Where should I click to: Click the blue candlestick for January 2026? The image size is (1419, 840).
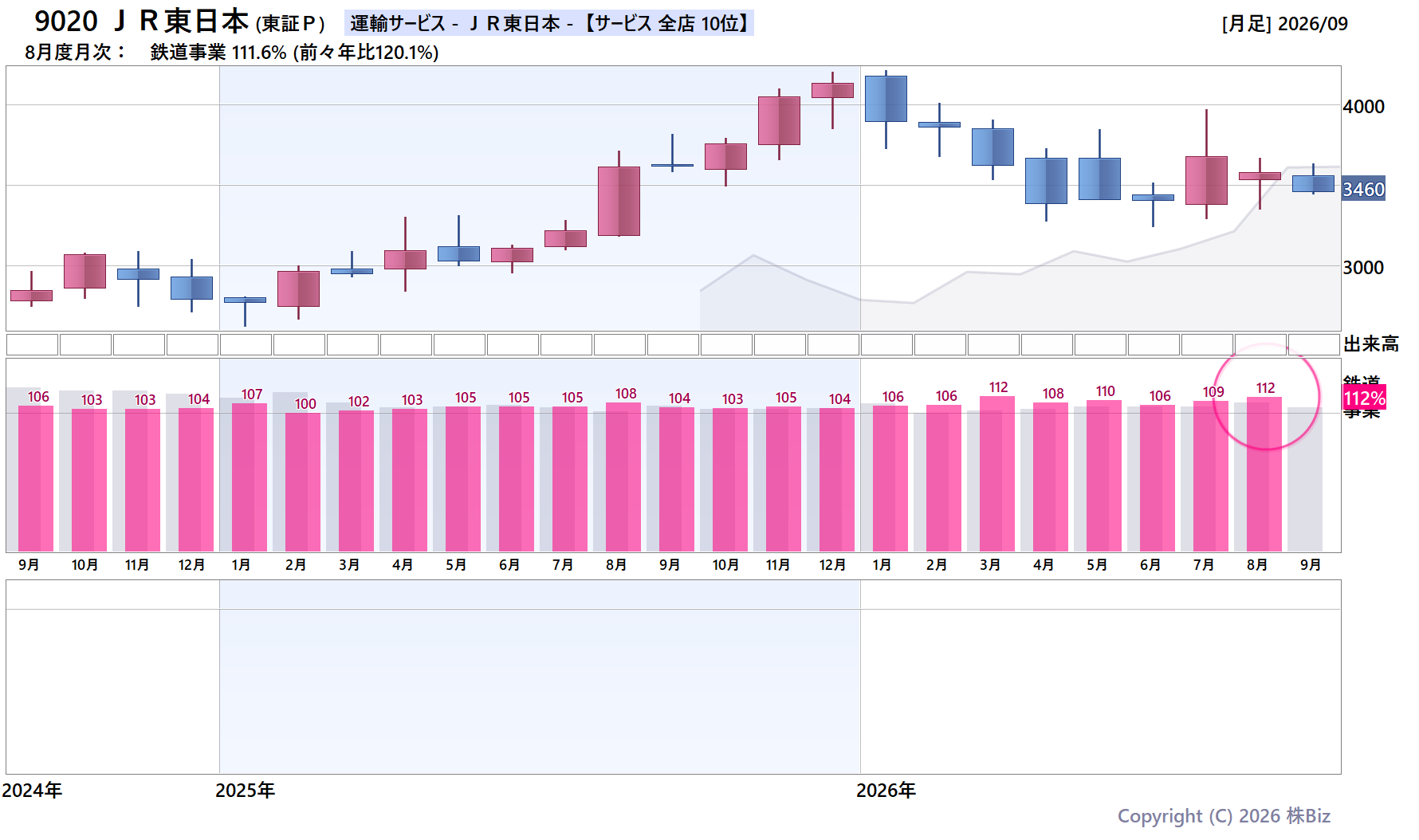tap(886, 99)
